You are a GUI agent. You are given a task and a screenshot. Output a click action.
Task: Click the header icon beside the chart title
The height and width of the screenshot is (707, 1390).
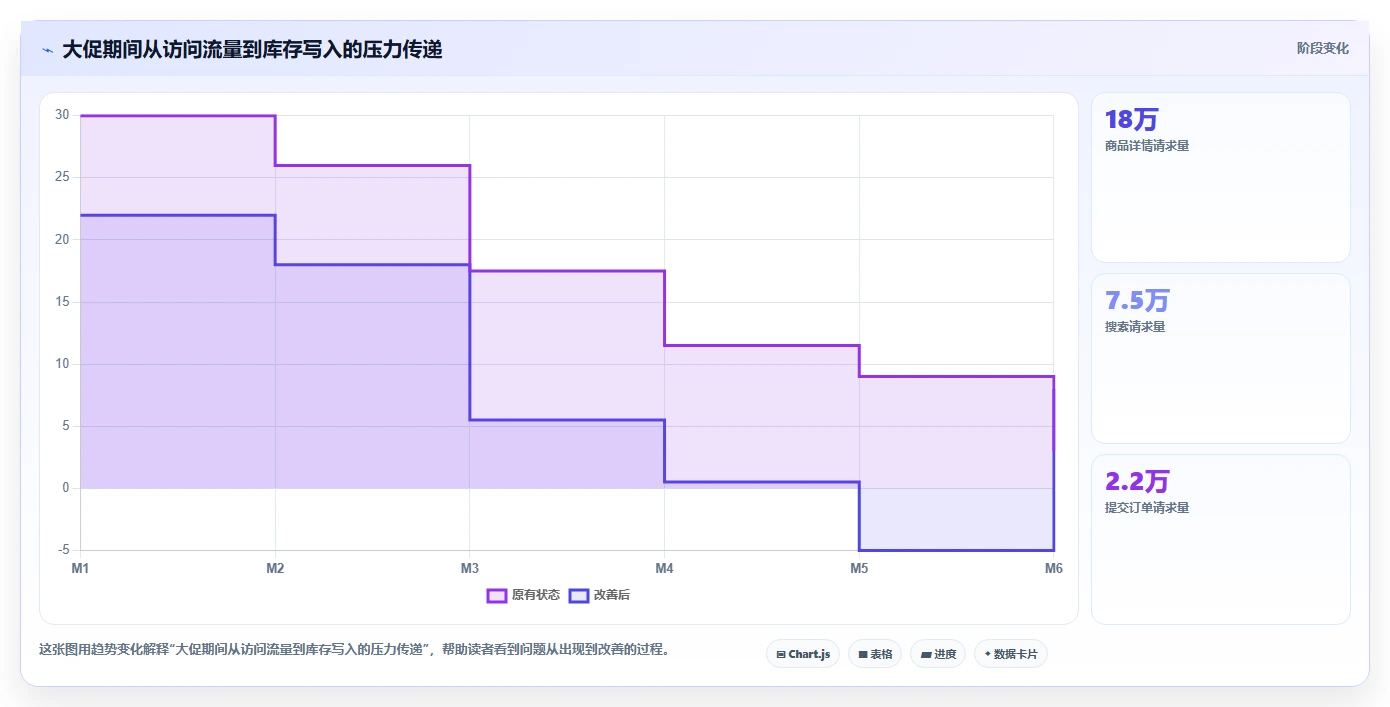[x=47, y=50]
